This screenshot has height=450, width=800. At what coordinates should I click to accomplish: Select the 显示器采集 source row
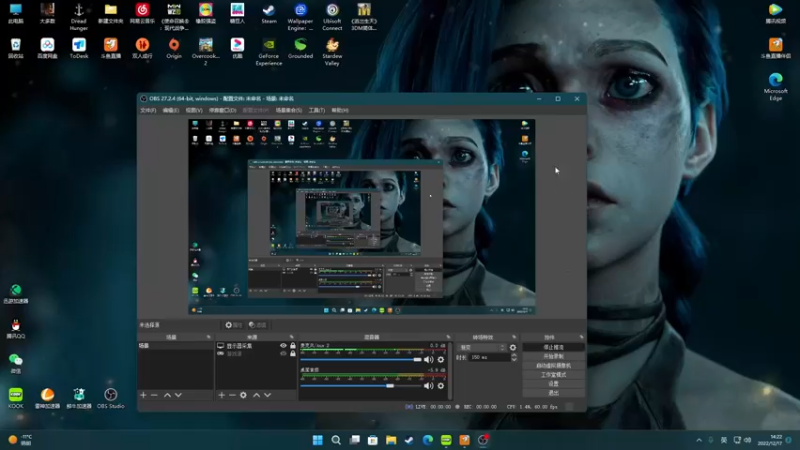coord(256,345)
